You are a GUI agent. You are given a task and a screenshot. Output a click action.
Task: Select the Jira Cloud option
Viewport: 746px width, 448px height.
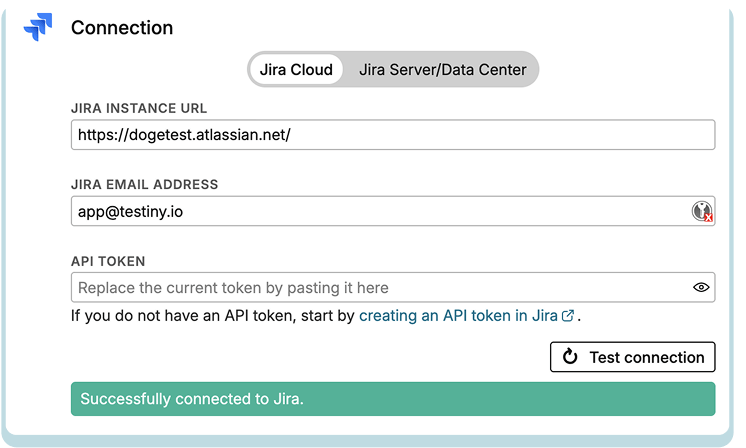tap(296, 69)
